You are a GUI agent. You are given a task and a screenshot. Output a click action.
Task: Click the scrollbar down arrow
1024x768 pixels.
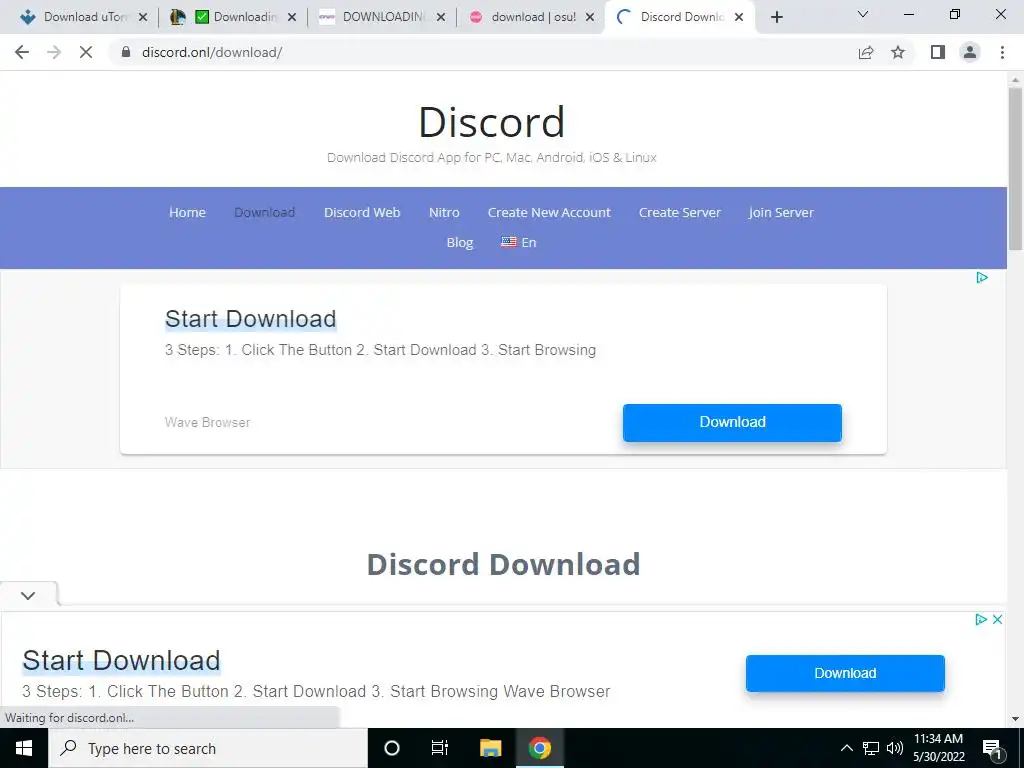point(1015,719)
